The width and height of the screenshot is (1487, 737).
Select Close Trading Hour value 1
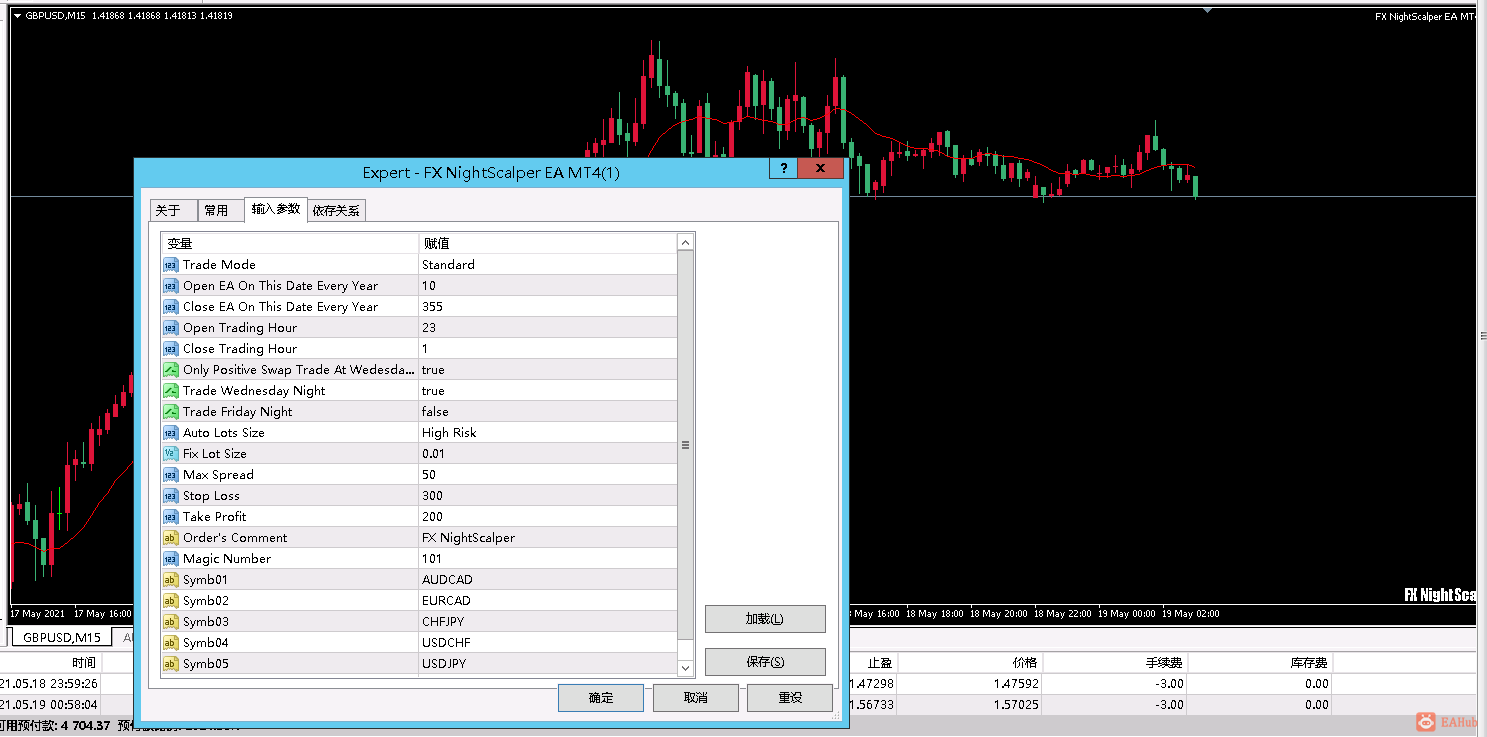click(548, 349)
